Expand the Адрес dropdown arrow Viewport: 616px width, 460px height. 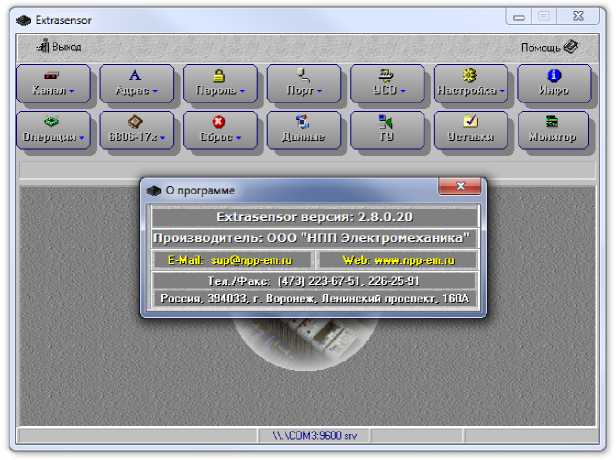click(x=156, y=91)
